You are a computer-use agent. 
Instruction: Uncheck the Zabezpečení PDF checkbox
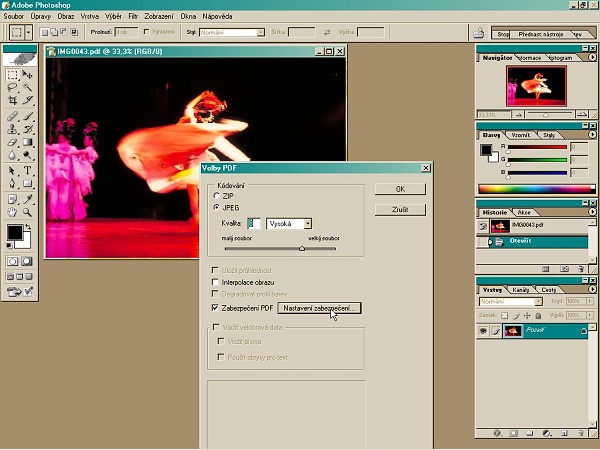tap(215, 308)
